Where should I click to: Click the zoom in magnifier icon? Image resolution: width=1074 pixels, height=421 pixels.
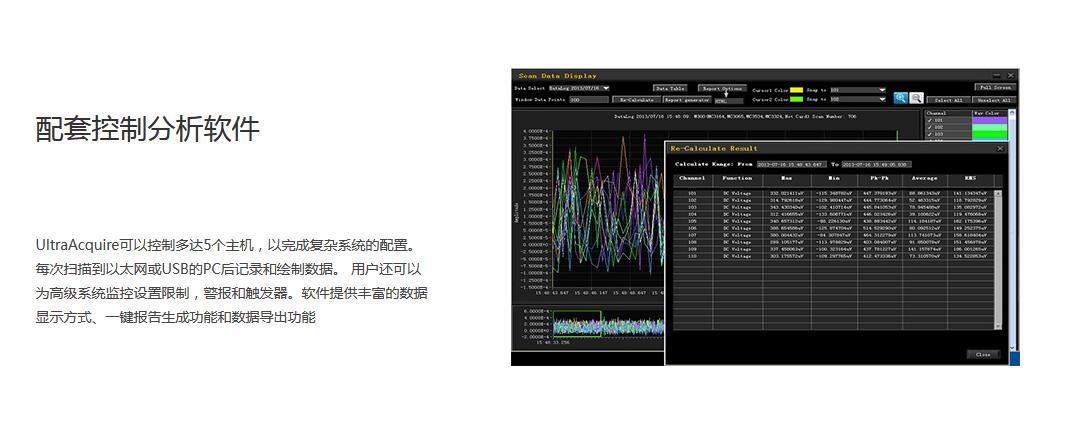click(901, 98)
